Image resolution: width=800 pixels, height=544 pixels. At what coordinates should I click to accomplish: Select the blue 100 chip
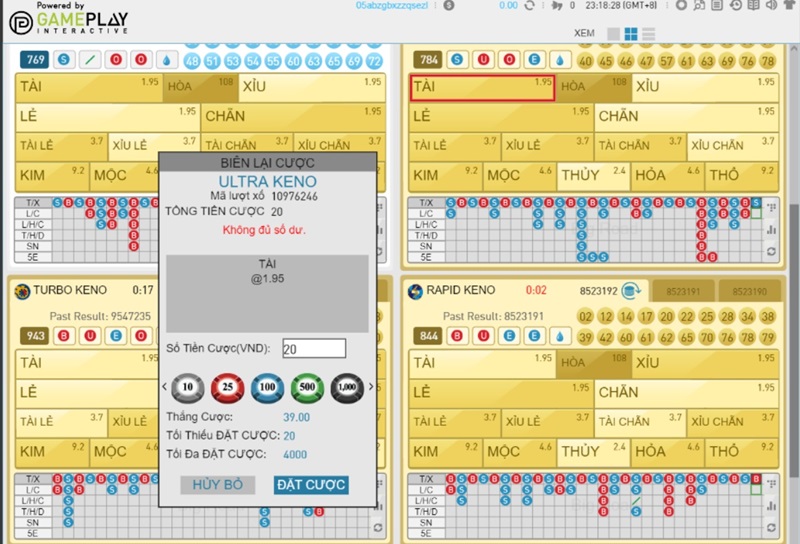[x=267, y=388]
